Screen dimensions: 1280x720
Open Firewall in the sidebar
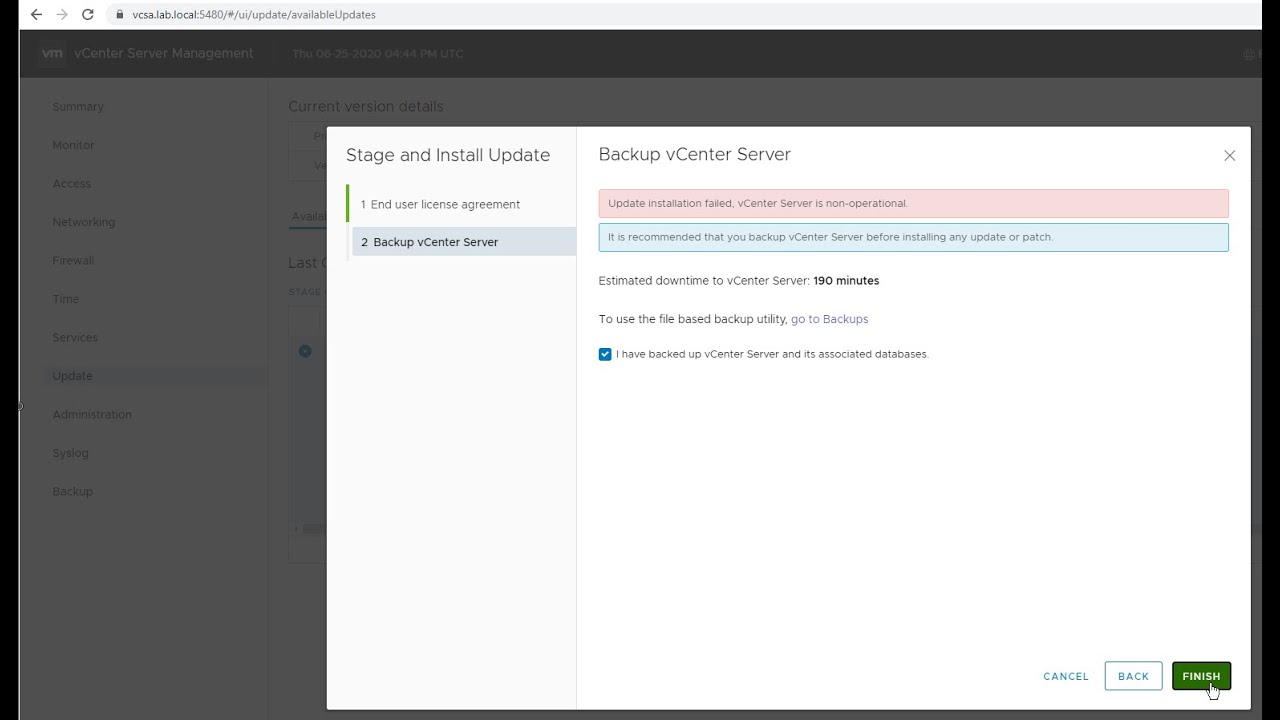[73, 261]
